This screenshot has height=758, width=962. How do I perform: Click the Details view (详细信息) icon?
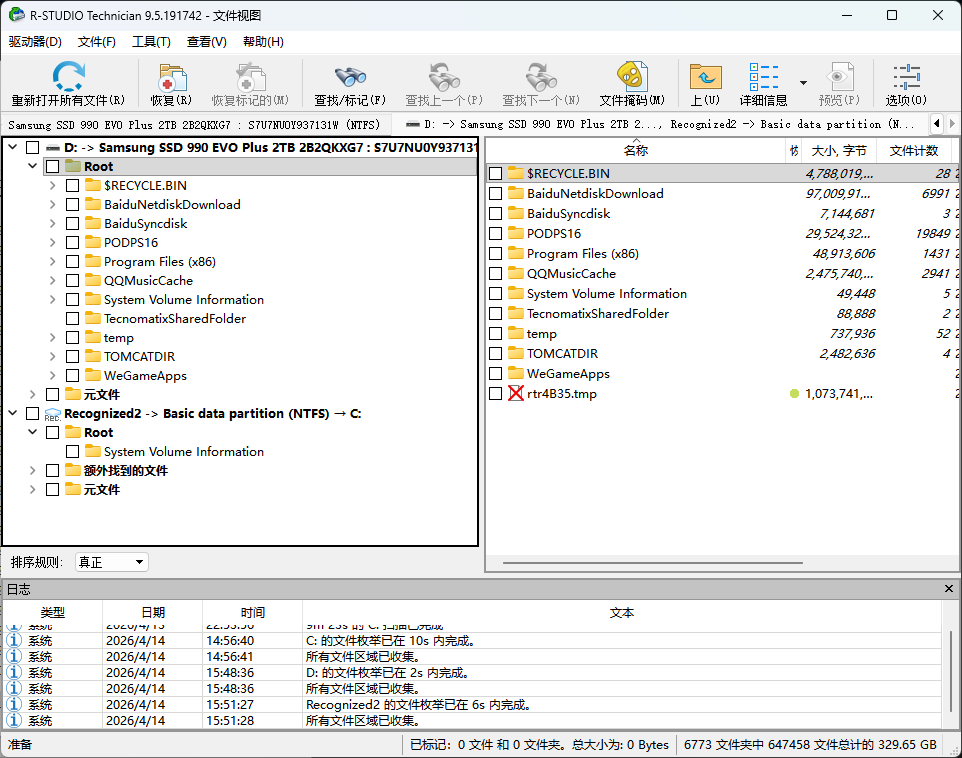click(x=764, y=79)
